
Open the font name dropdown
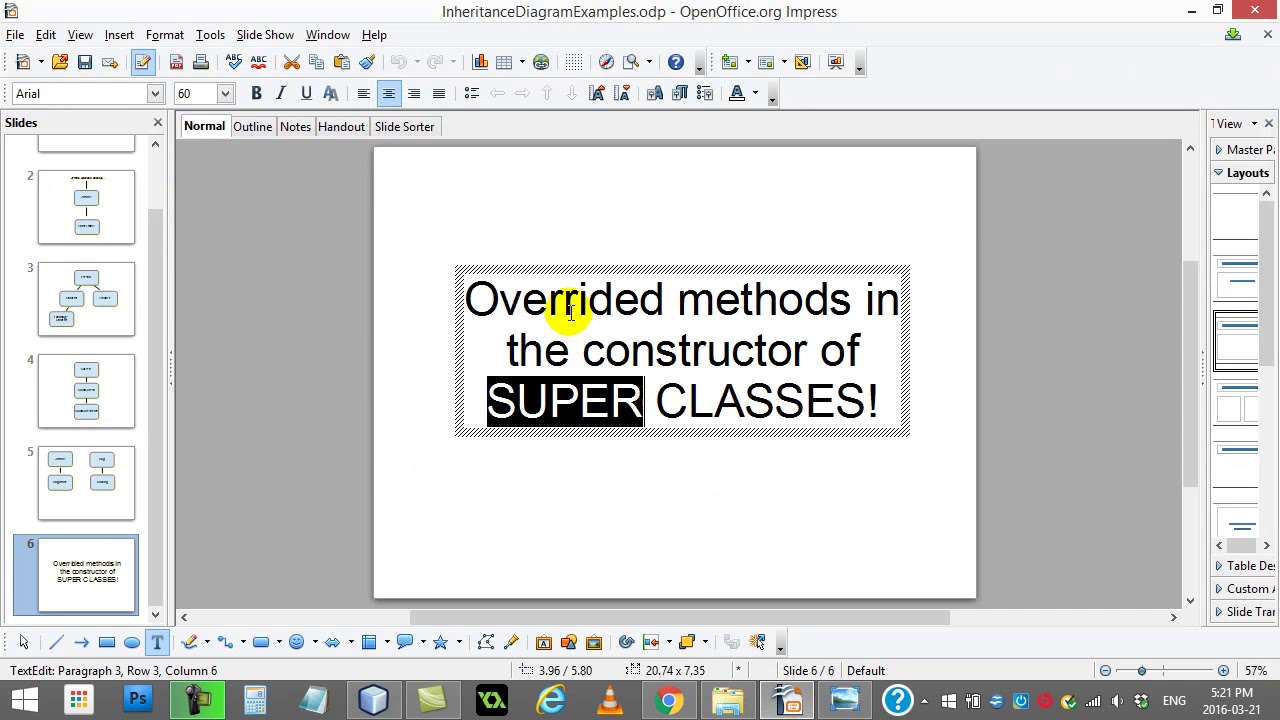tap(155, 93)
